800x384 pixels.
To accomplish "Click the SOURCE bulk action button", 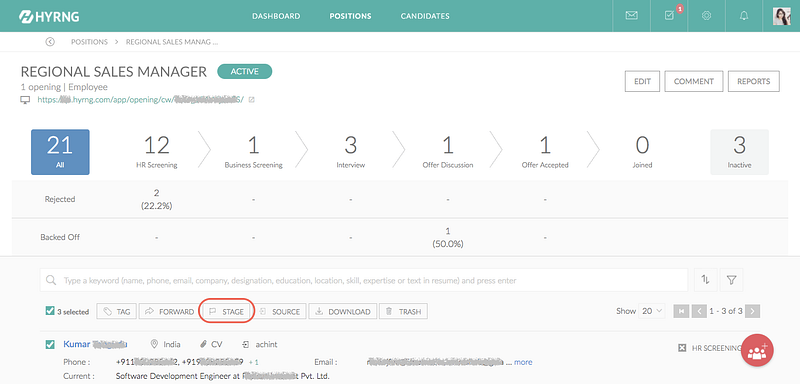I will (x=280, y=312).
